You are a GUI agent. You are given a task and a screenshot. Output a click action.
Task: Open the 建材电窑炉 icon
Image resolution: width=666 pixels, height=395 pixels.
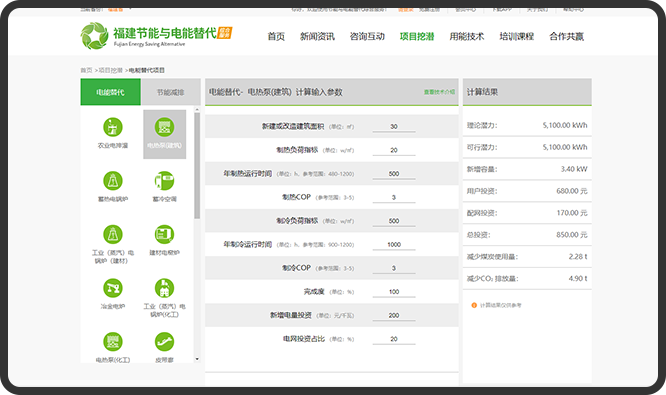pyautogui.click(x=164, y=234)
